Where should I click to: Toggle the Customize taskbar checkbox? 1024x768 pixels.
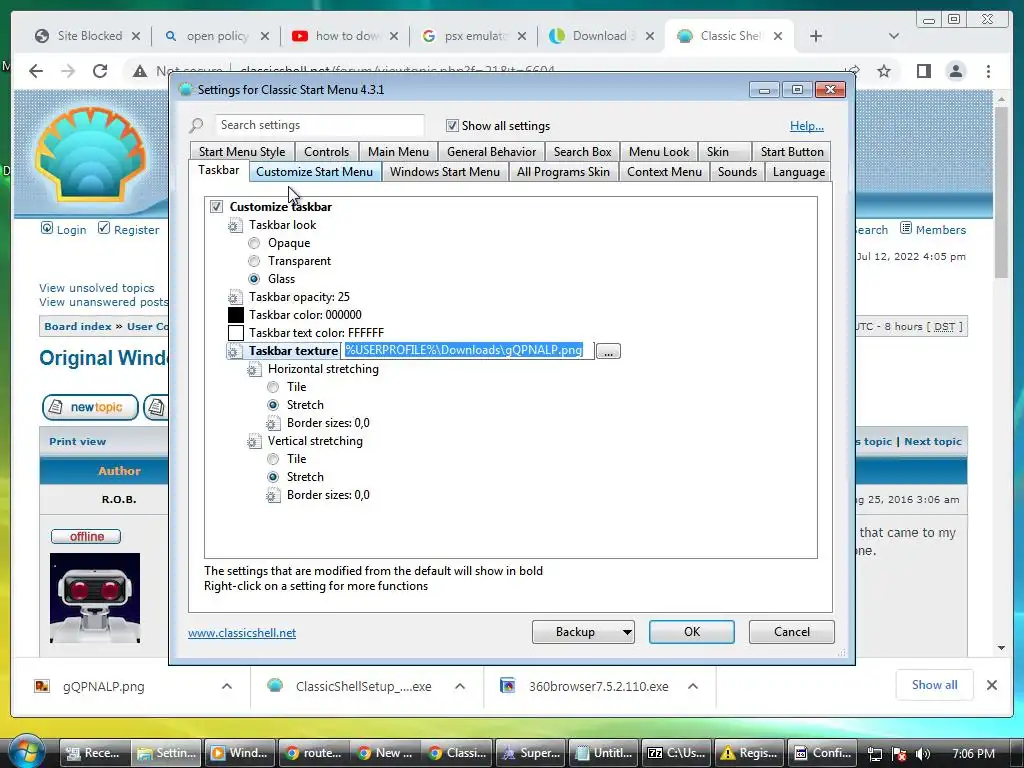pyautogui.click(x=216, y=207)
